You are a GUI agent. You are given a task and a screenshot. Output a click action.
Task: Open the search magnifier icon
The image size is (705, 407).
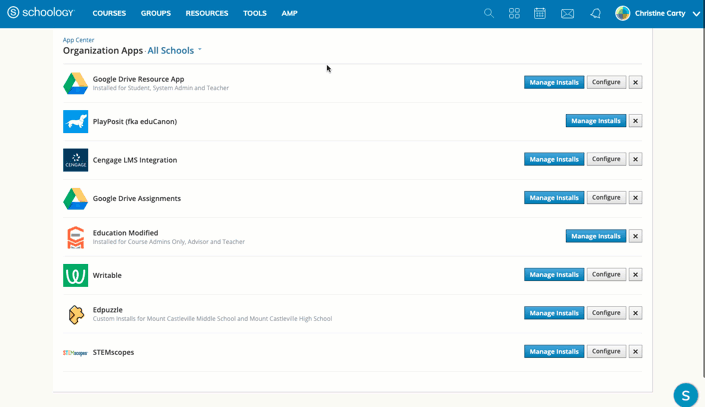(x=489, y=14)
